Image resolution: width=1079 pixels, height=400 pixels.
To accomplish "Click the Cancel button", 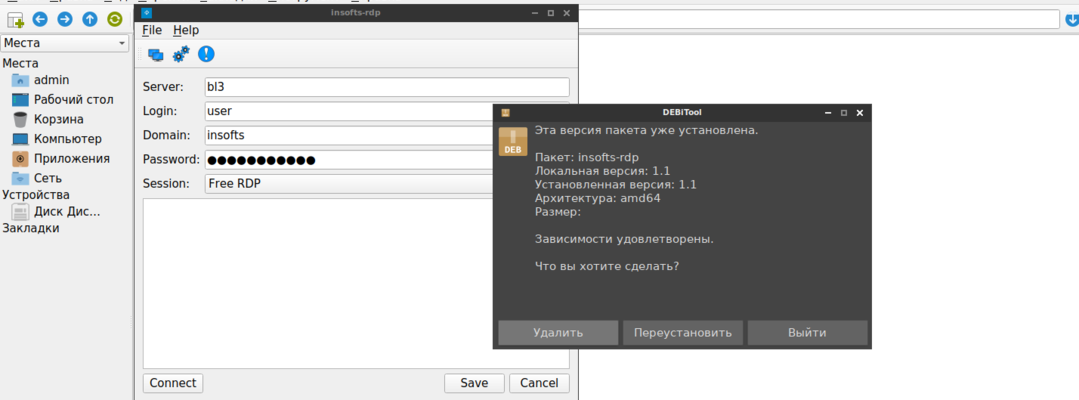I will coord(540,383).
